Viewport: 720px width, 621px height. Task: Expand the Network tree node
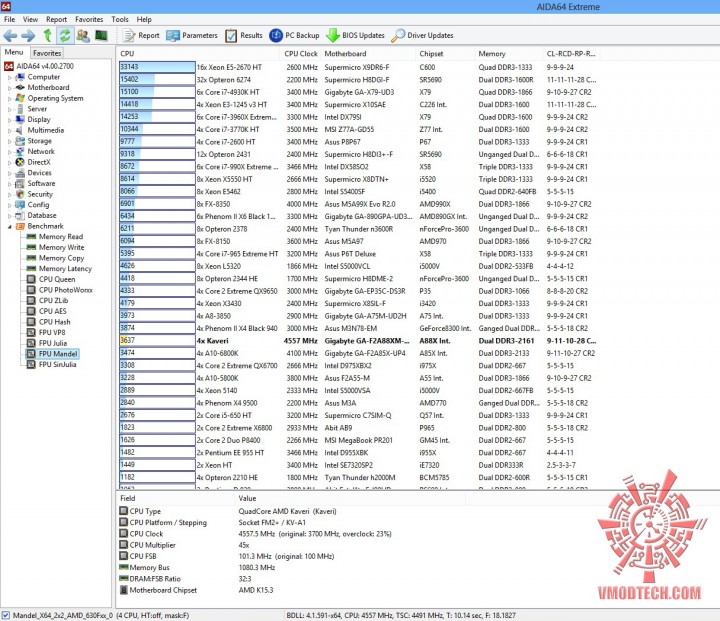coord(10,152)
